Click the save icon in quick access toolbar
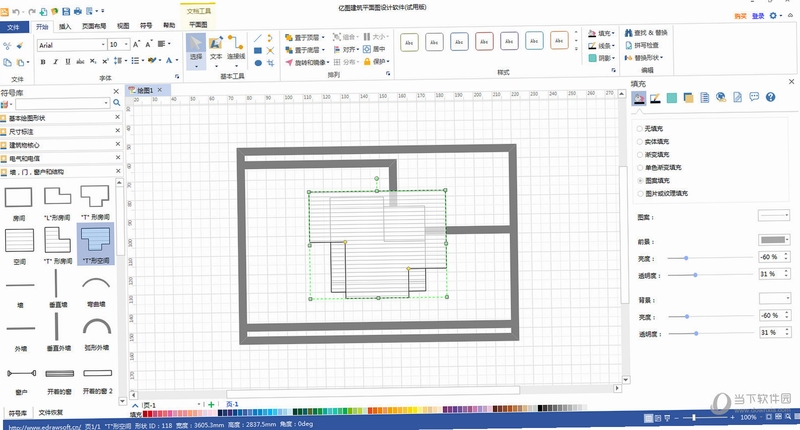 click(66, 11)
